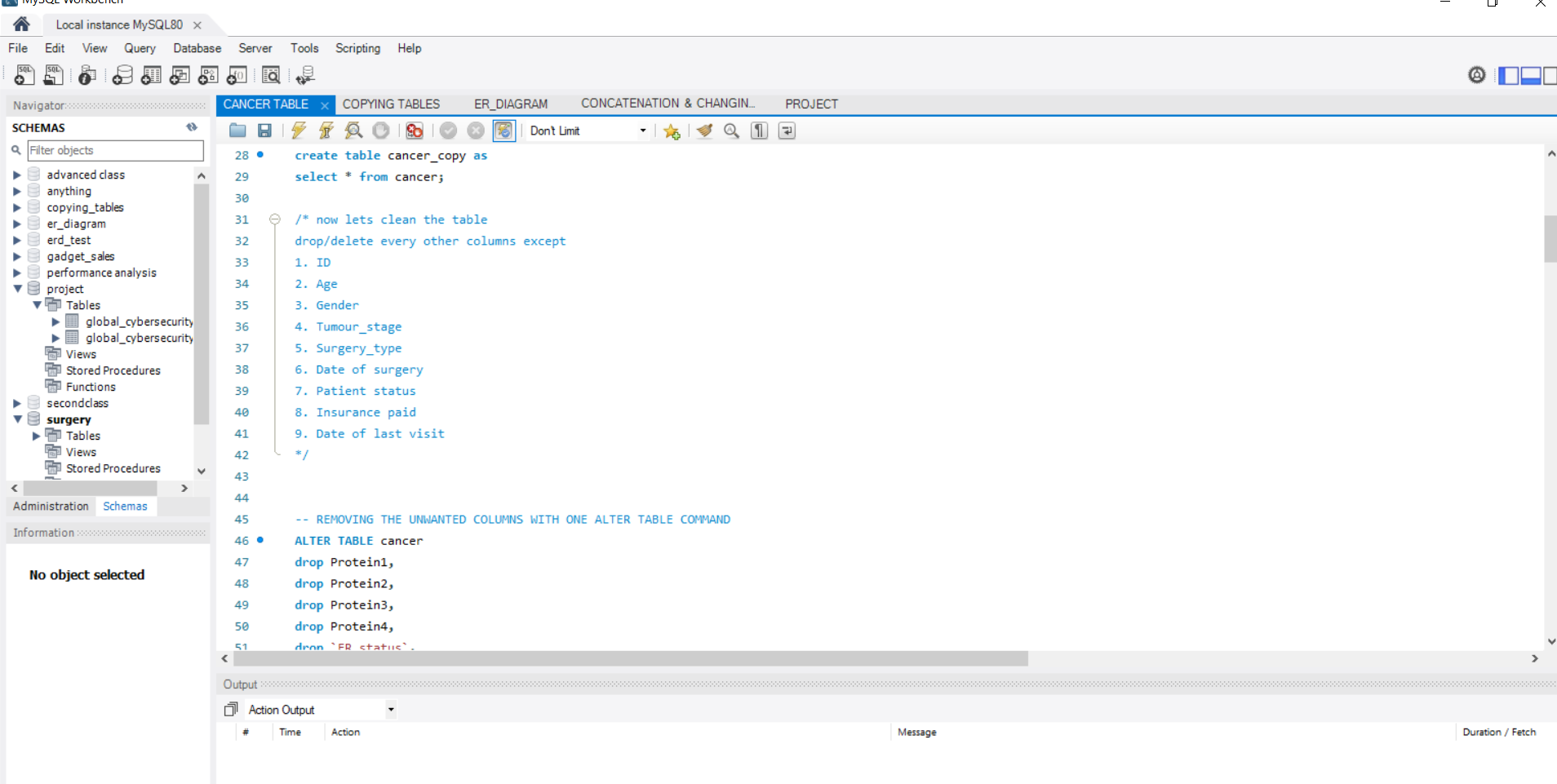
Task: Click the schema tree vertical scrollbar
Action: tap(202, 303)
